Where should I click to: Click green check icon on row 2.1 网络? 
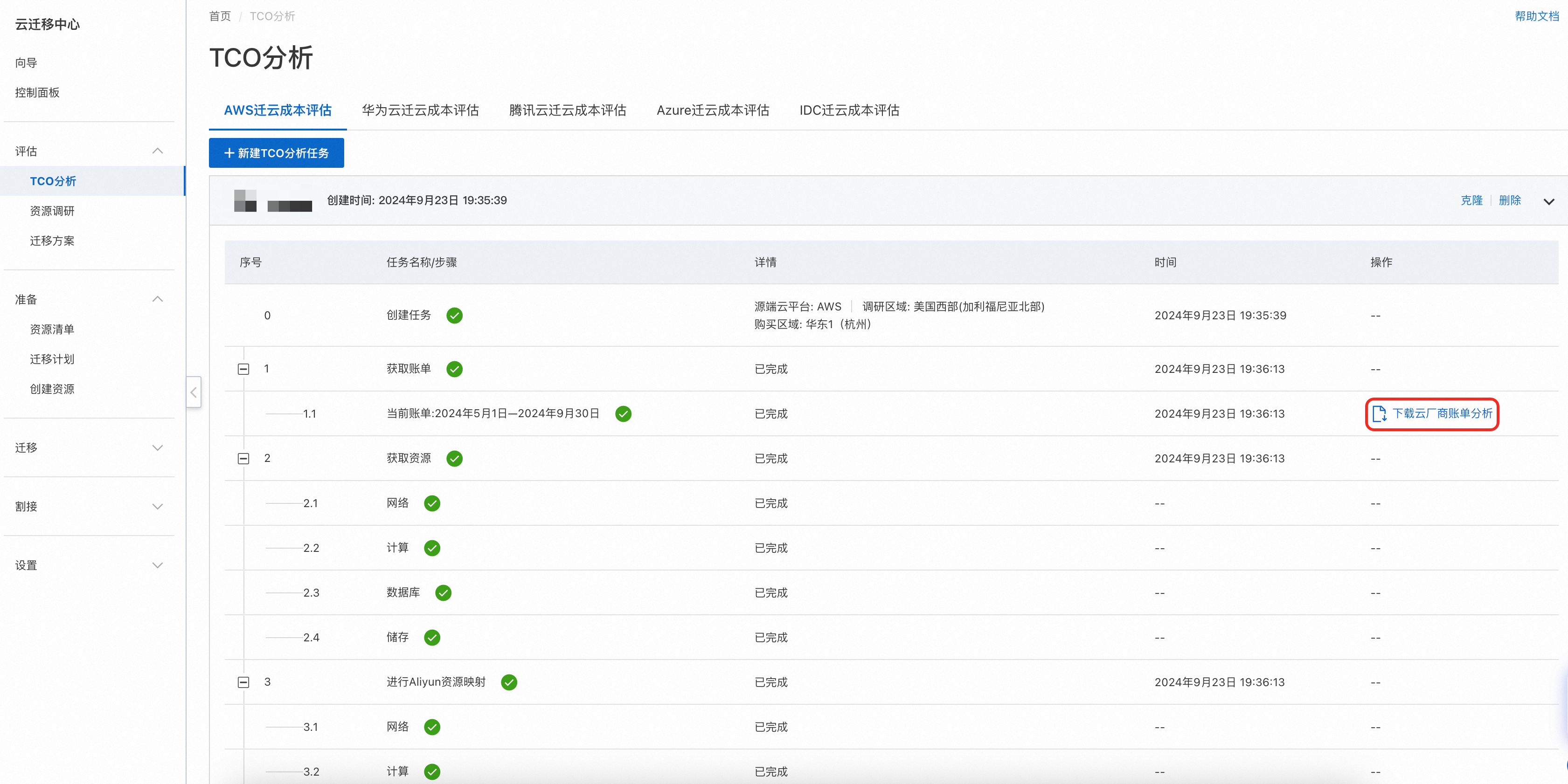click(431, 503)
